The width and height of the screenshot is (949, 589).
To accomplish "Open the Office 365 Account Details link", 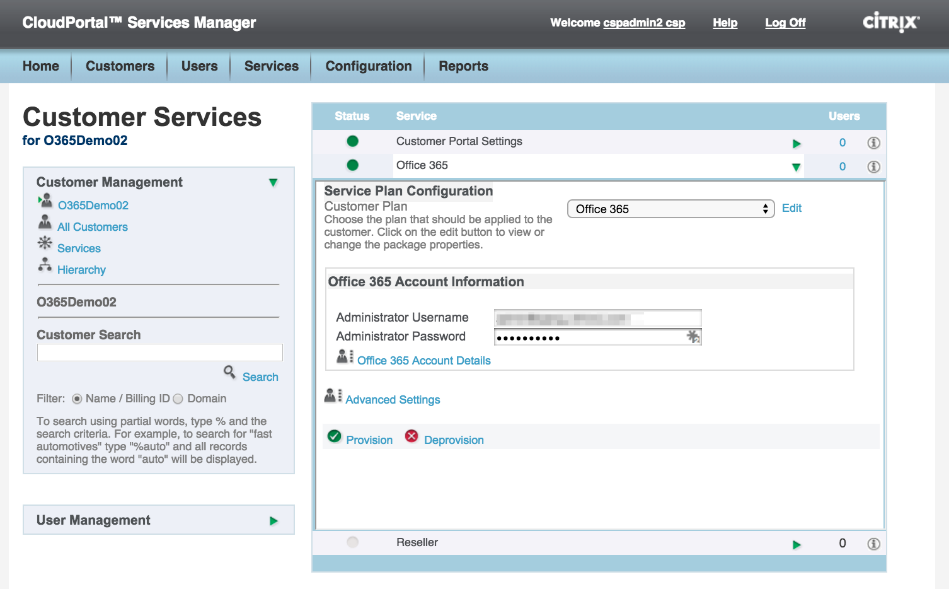I will pyautogui.click(x=424, y=360).
